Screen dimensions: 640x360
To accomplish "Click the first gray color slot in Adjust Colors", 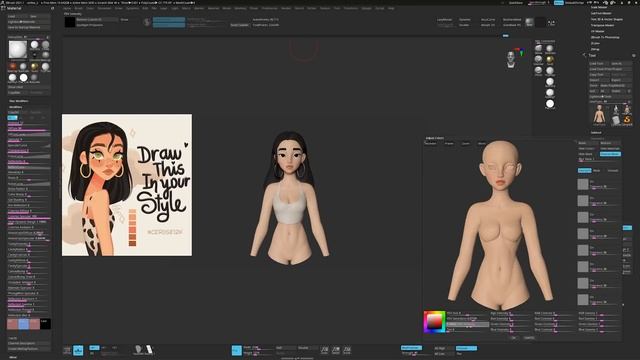I will (x=583, y=184).
